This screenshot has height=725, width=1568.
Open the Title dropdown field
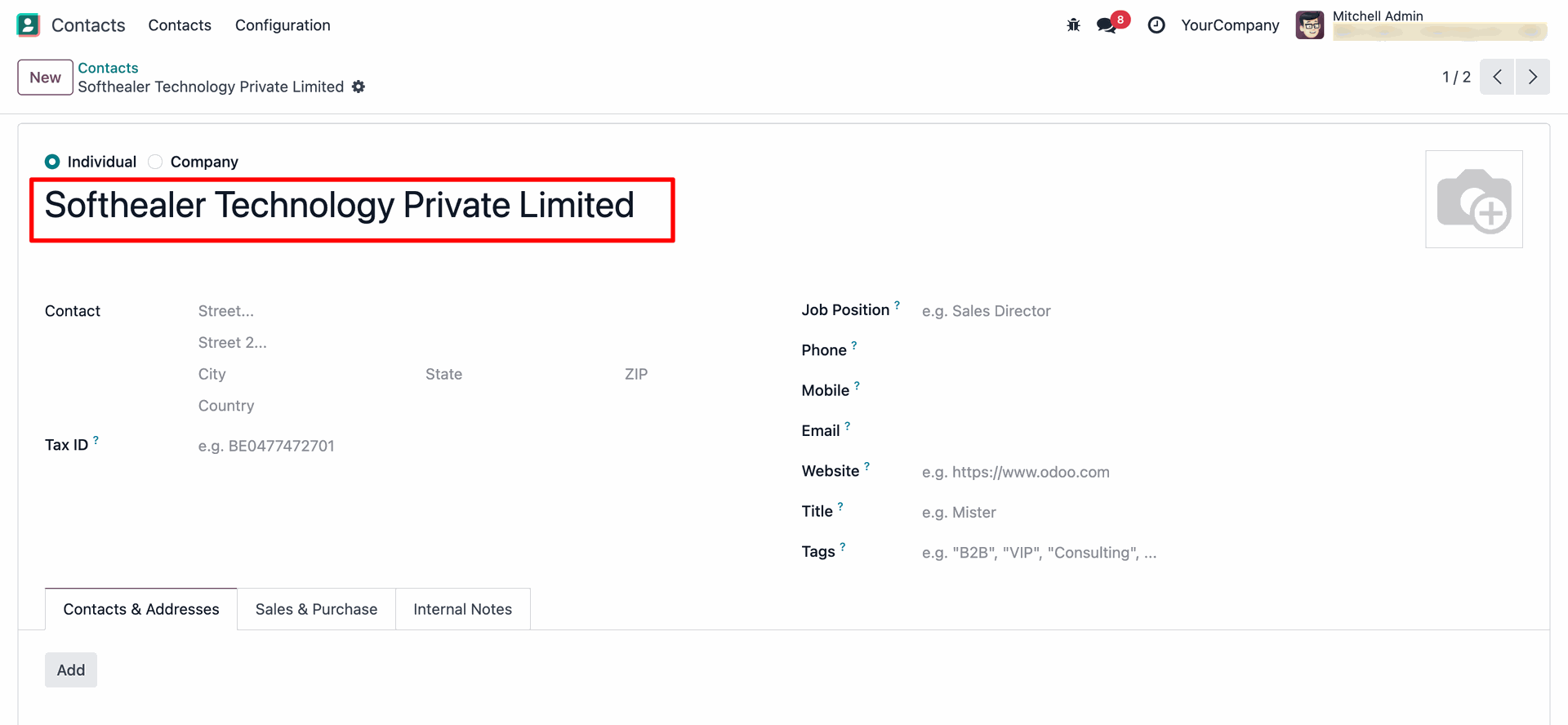tap(1143, 513)
